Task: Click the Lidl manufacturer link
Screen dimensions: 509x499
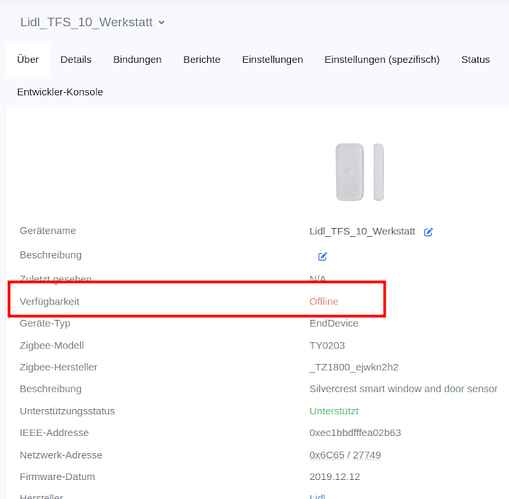Action: pos(317,496)
